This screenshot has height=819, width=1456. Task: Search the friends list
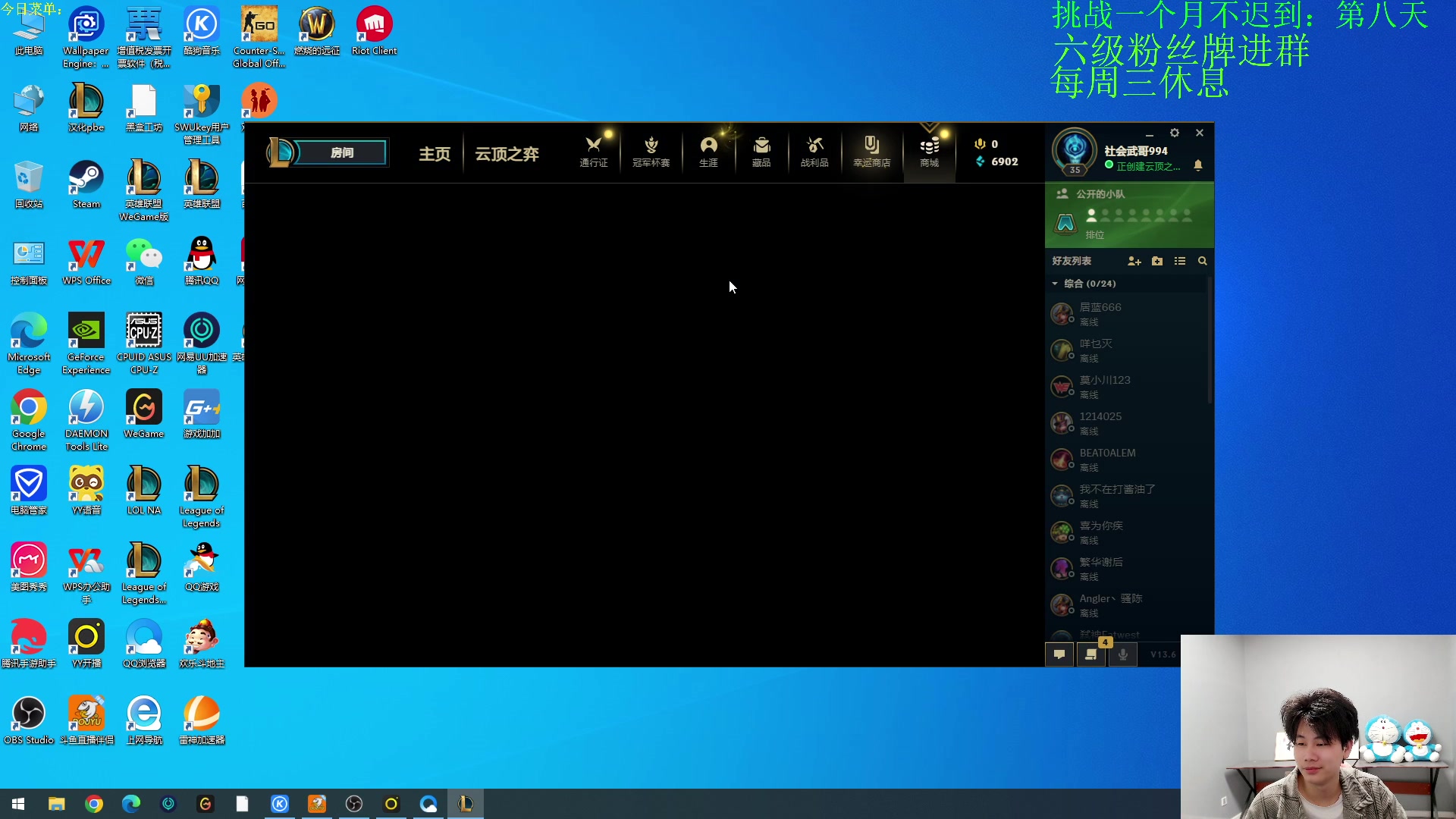point(1202,261)
